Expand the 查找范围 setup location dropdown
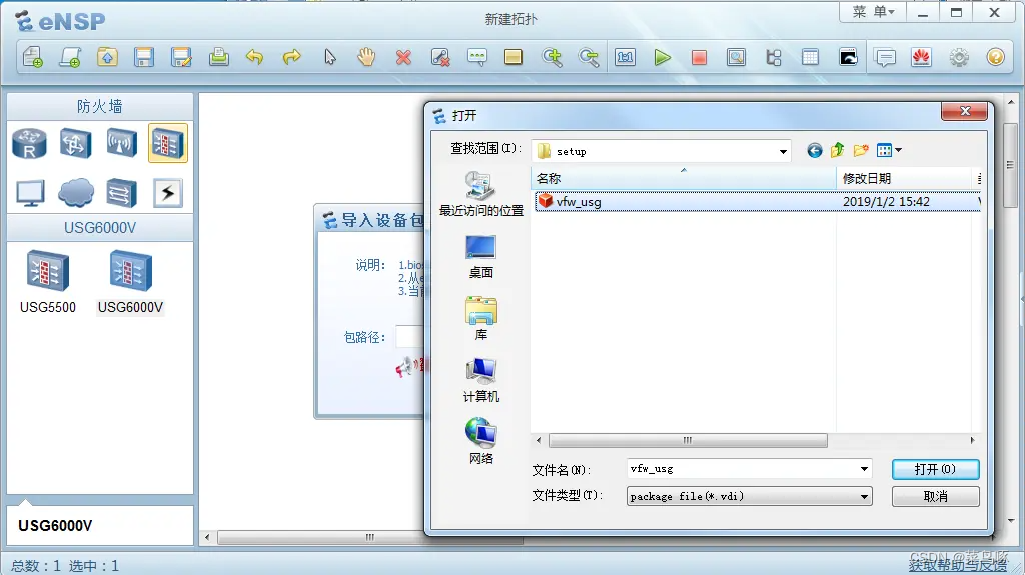This screenshot has width=1025, height=575. tap(783, 152)
